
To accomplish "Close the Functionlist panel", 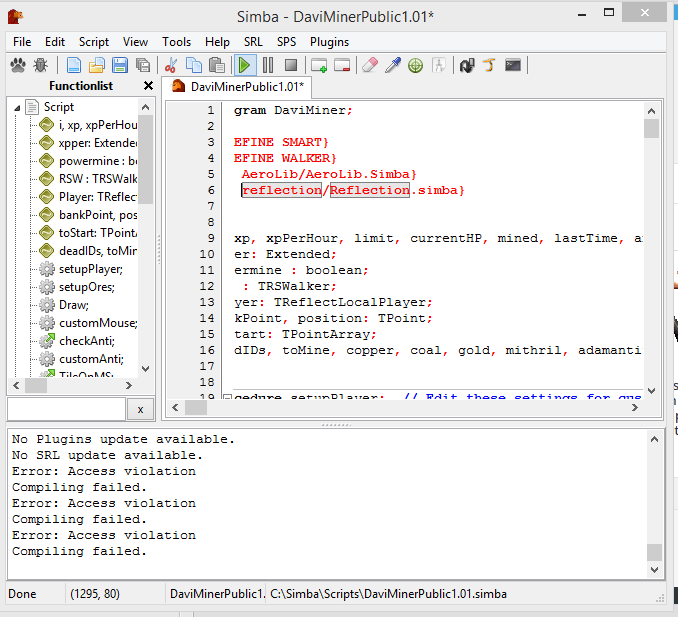I will tap(148, 86).
